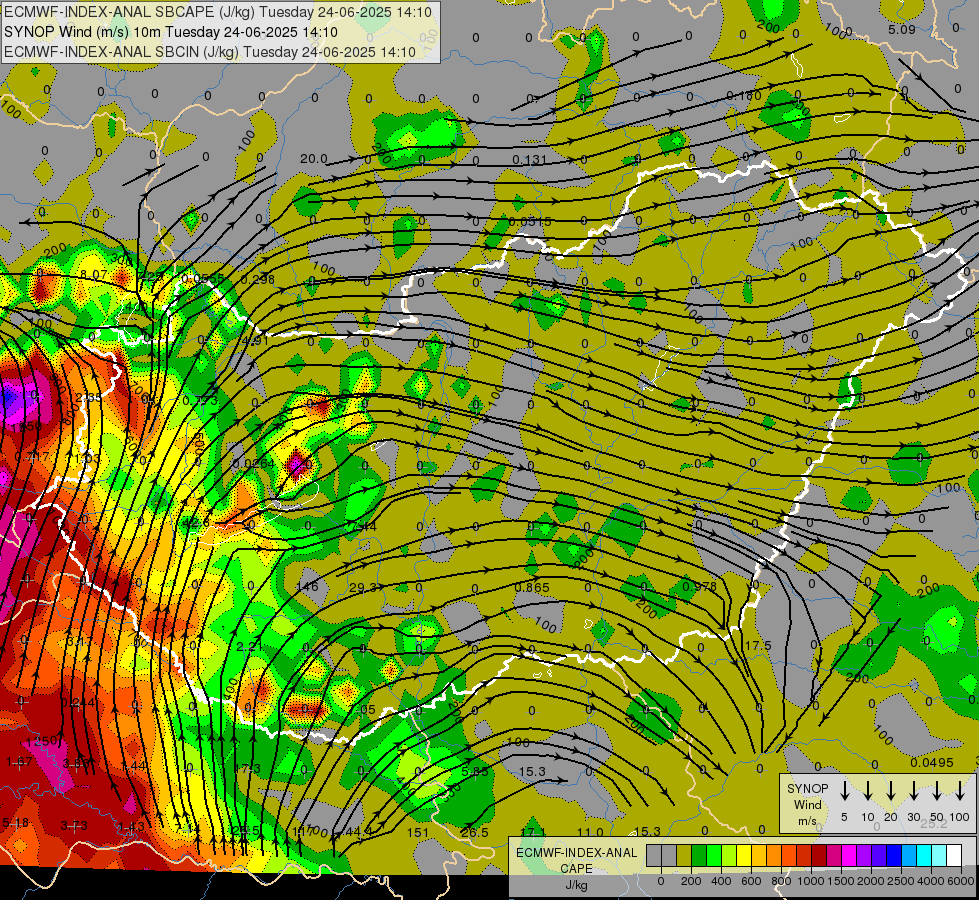Click the J/kg unit label in the CAPE legend
Screen dimensions: 979x900
pos(576,885)
